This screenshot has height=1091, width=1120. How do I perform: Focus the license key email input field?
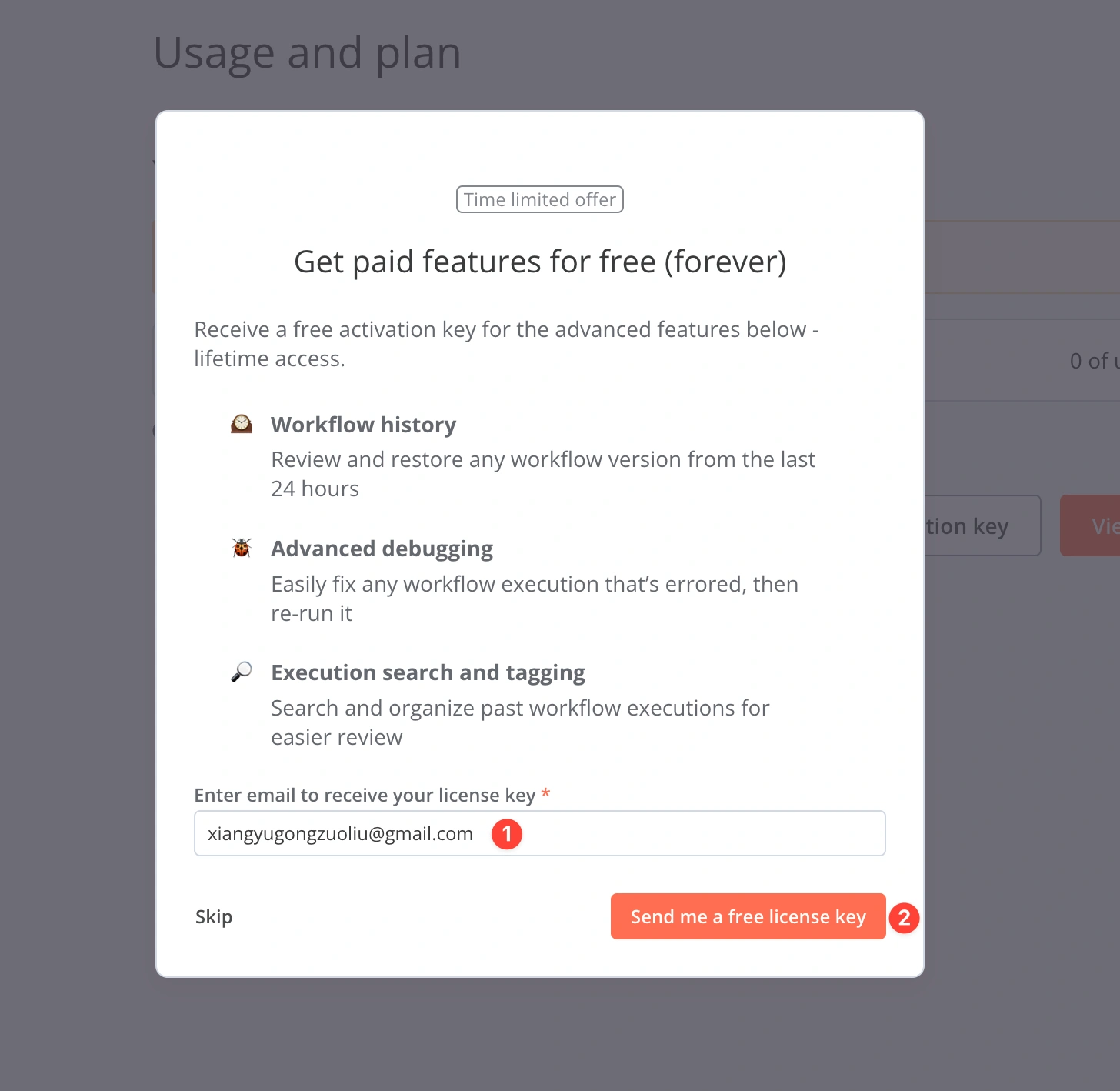677,833
